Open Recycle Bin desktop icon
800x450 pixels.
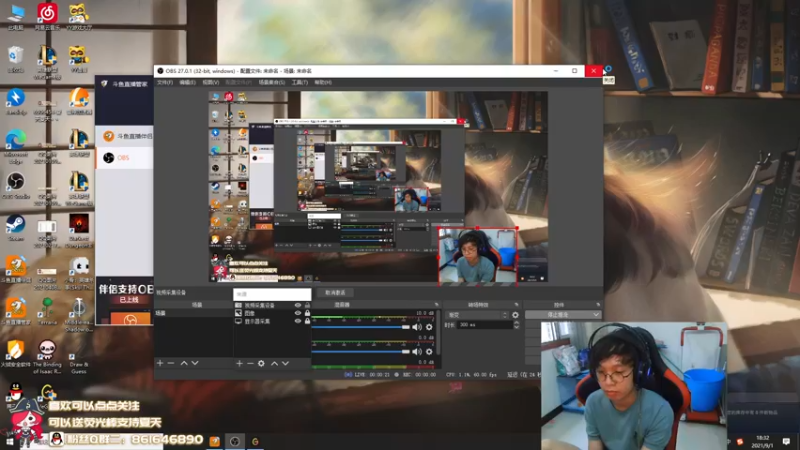[16, 59]
